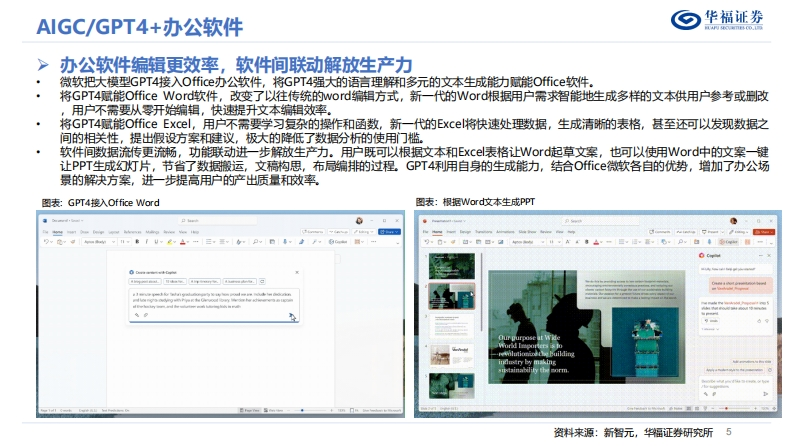
Task: Switch to Animations tab in PowerPoint
Action: pos(505,232)
